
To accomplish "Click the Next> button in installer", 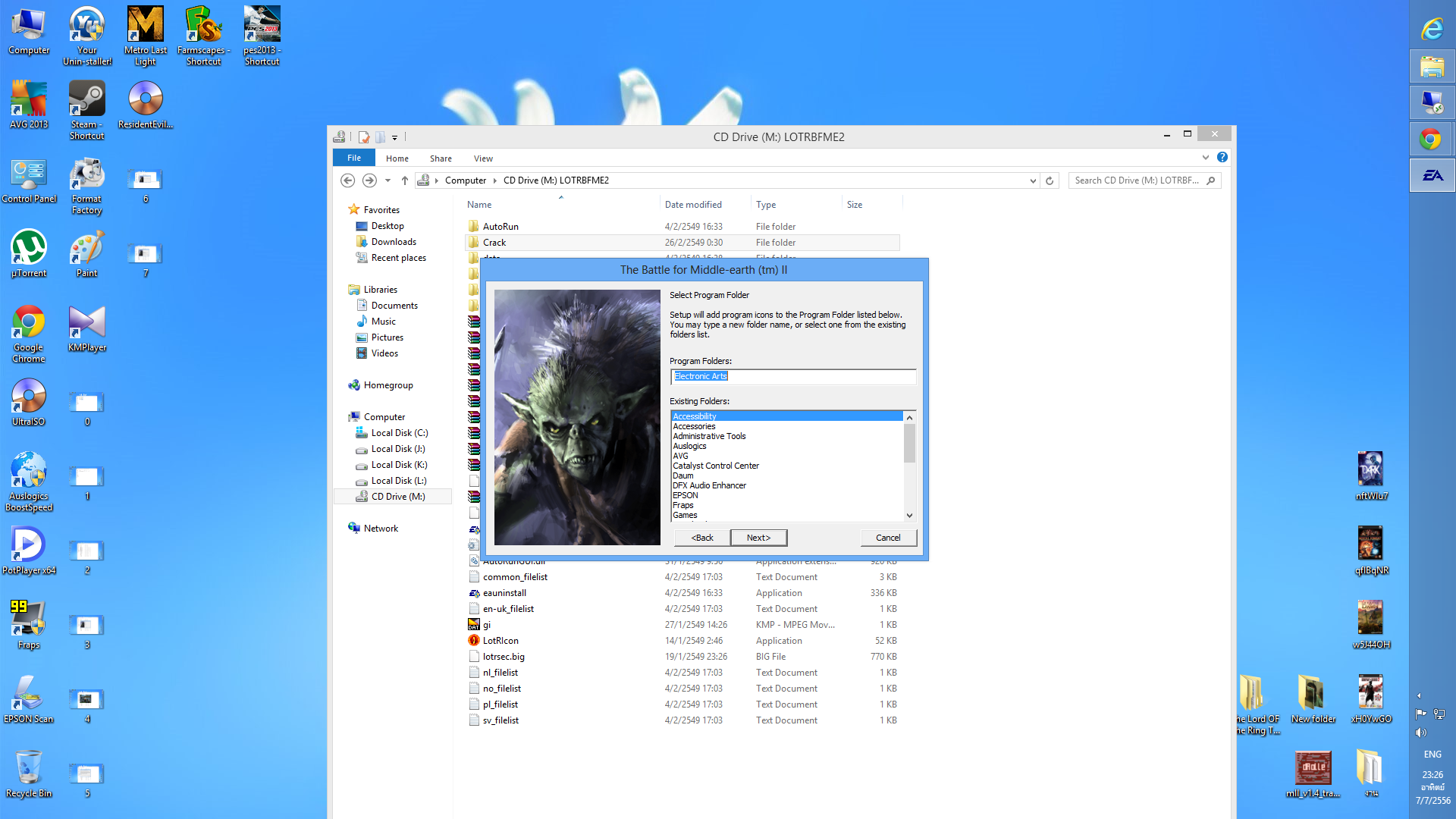I will click(758, 538).
